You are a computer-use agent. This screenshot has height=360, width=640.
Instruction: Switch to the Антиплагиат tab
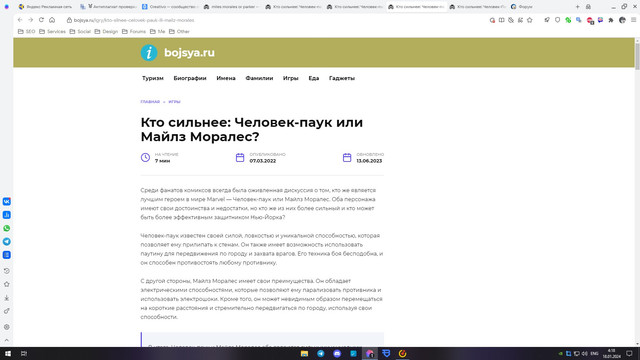(x=108, y=7)
